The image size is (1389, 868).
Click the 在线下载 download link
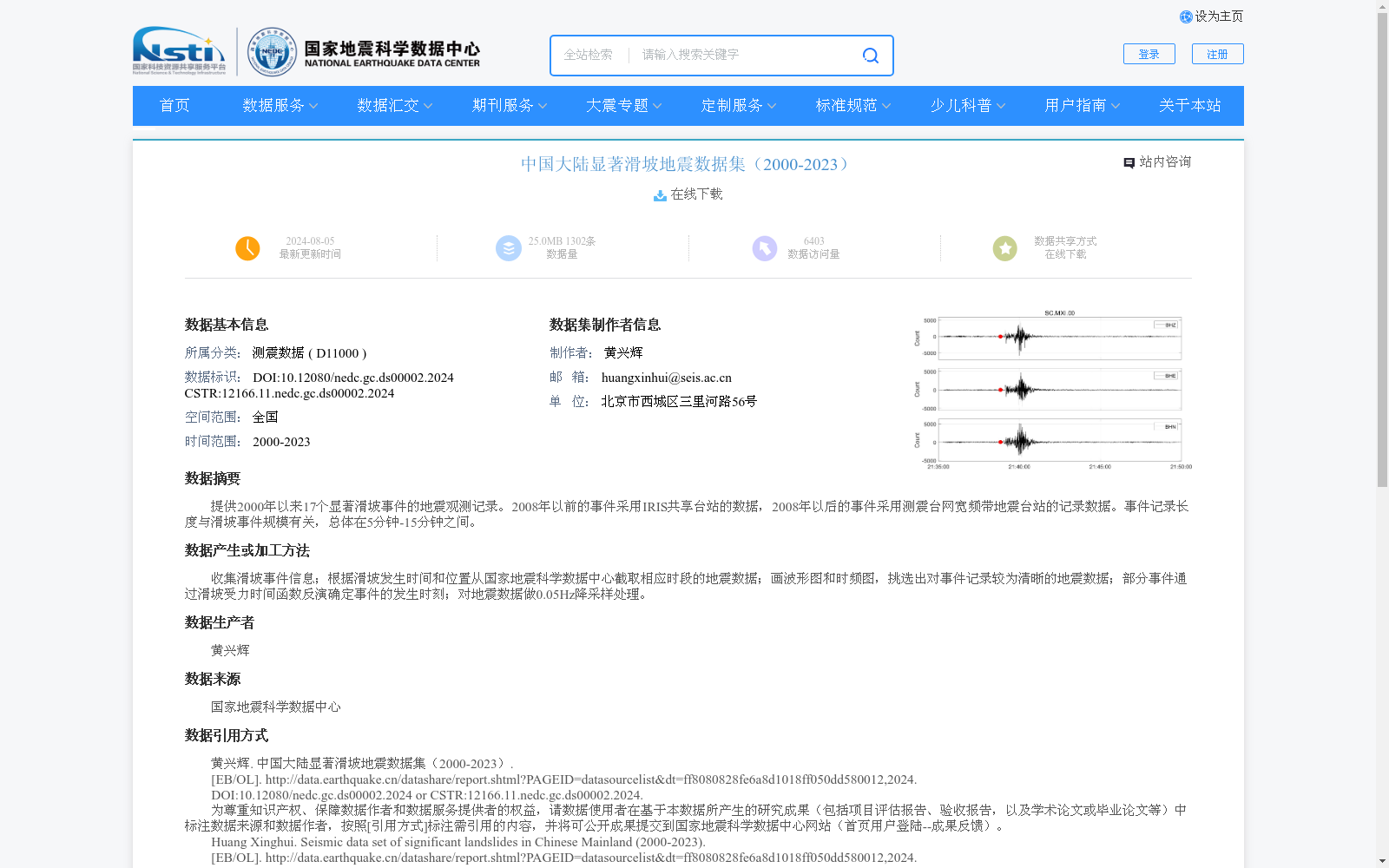point(696,194)
